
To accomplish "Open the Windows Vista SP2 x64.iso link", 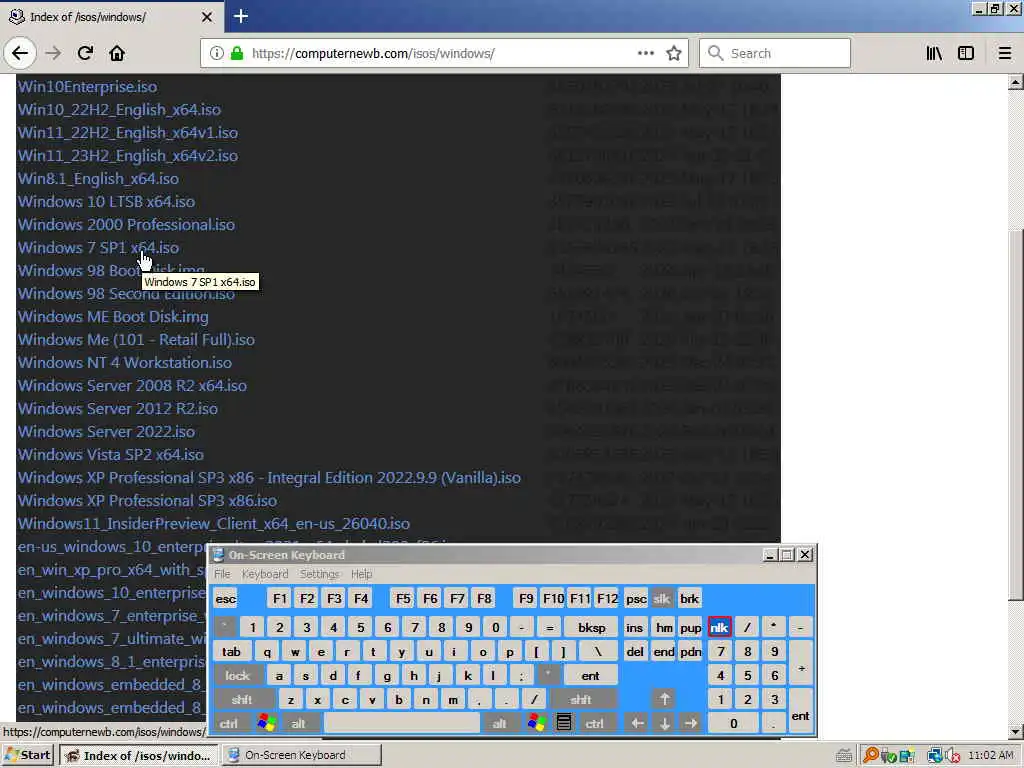I will point(110,455).
